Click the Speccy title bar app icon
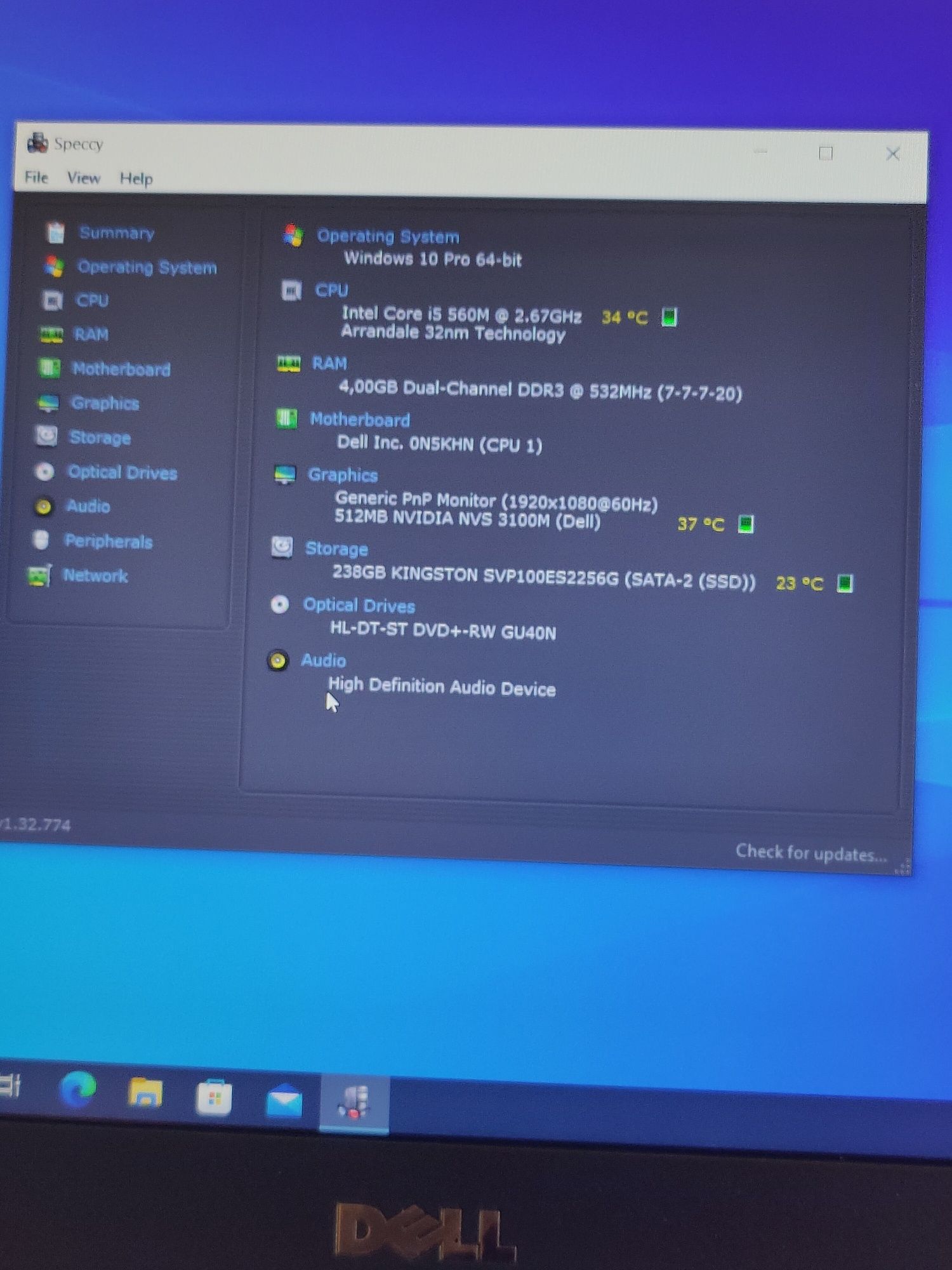Image resolution: width=952 pixels, height=1270 pixels. [37, 143]
